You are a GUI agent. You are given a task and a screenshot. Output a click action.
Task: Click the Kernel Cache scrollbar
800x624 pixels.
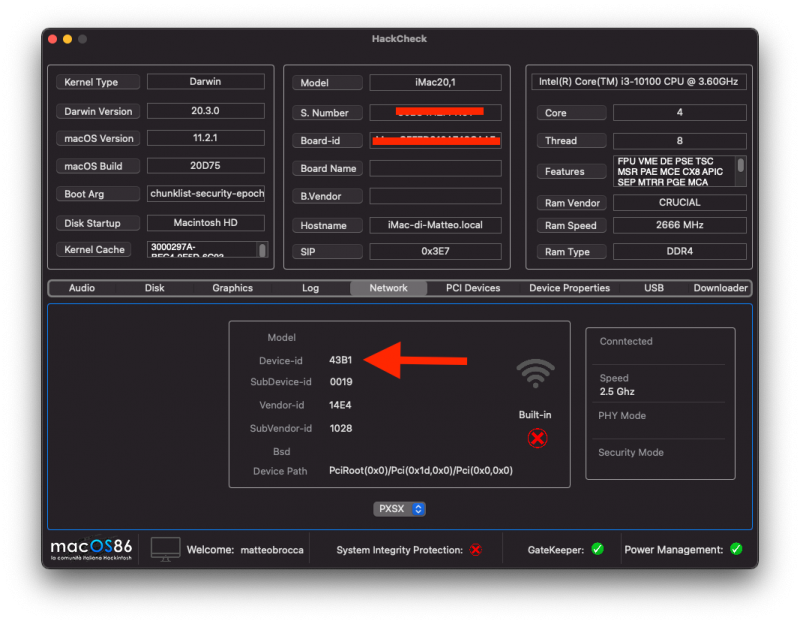tap(262, 249)
